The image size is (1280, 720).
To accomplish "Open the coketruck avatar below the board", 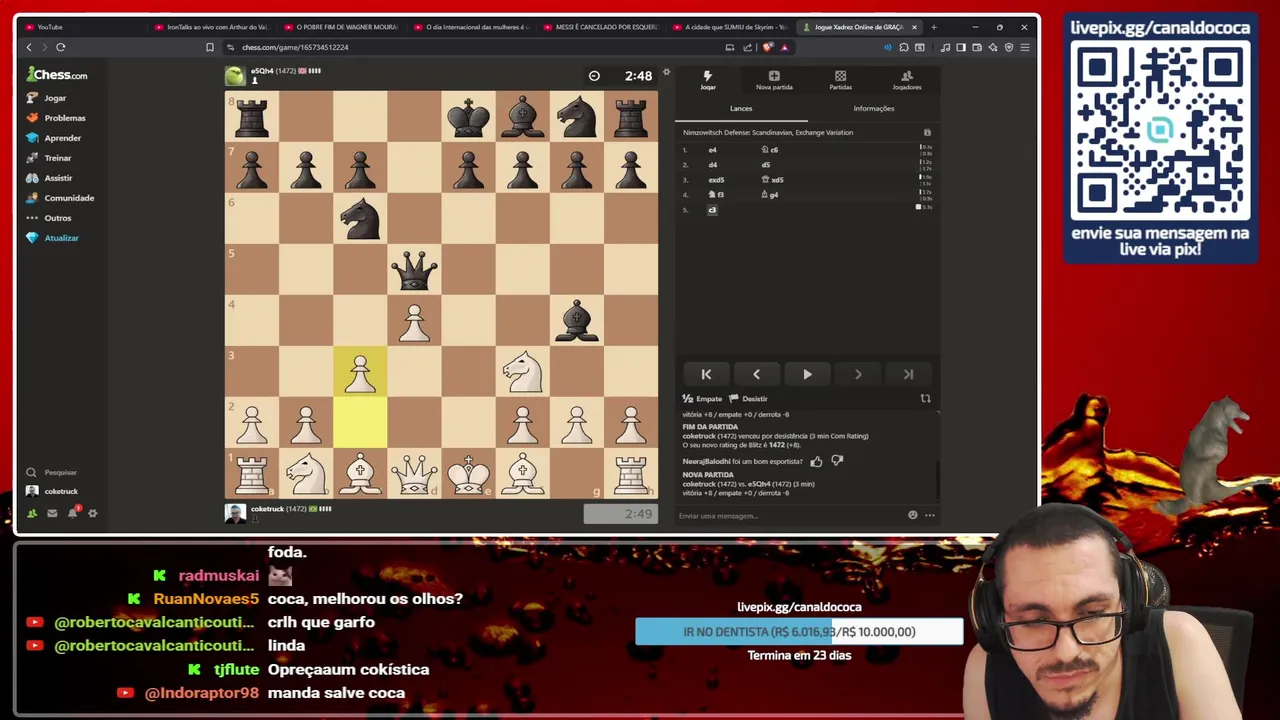I will point(234,513).
